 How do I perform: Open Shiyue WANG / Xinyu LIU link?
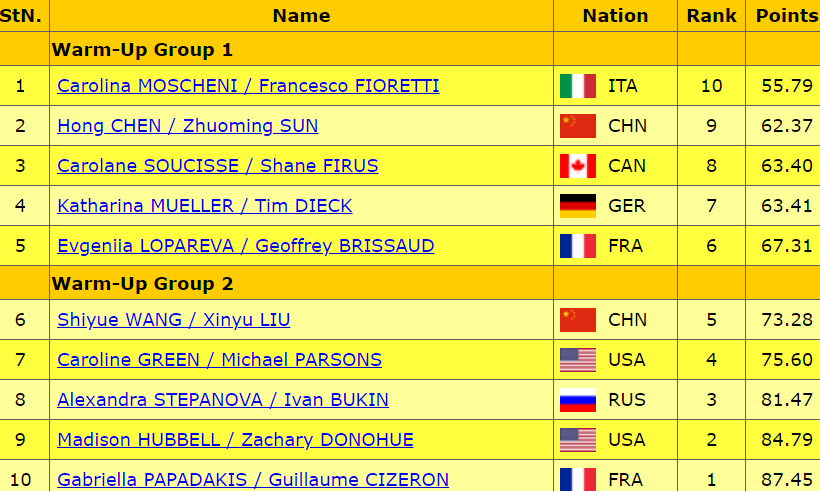coord(174,320)
